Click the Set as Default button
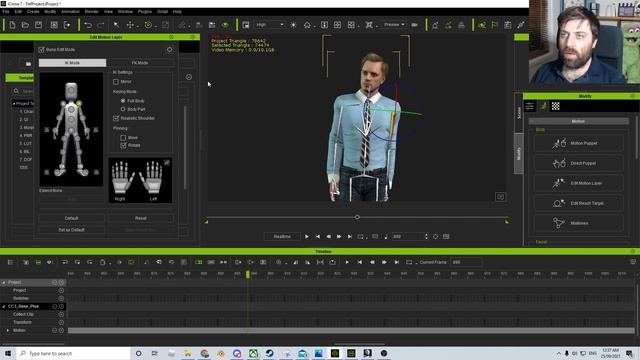 (71, 230)
